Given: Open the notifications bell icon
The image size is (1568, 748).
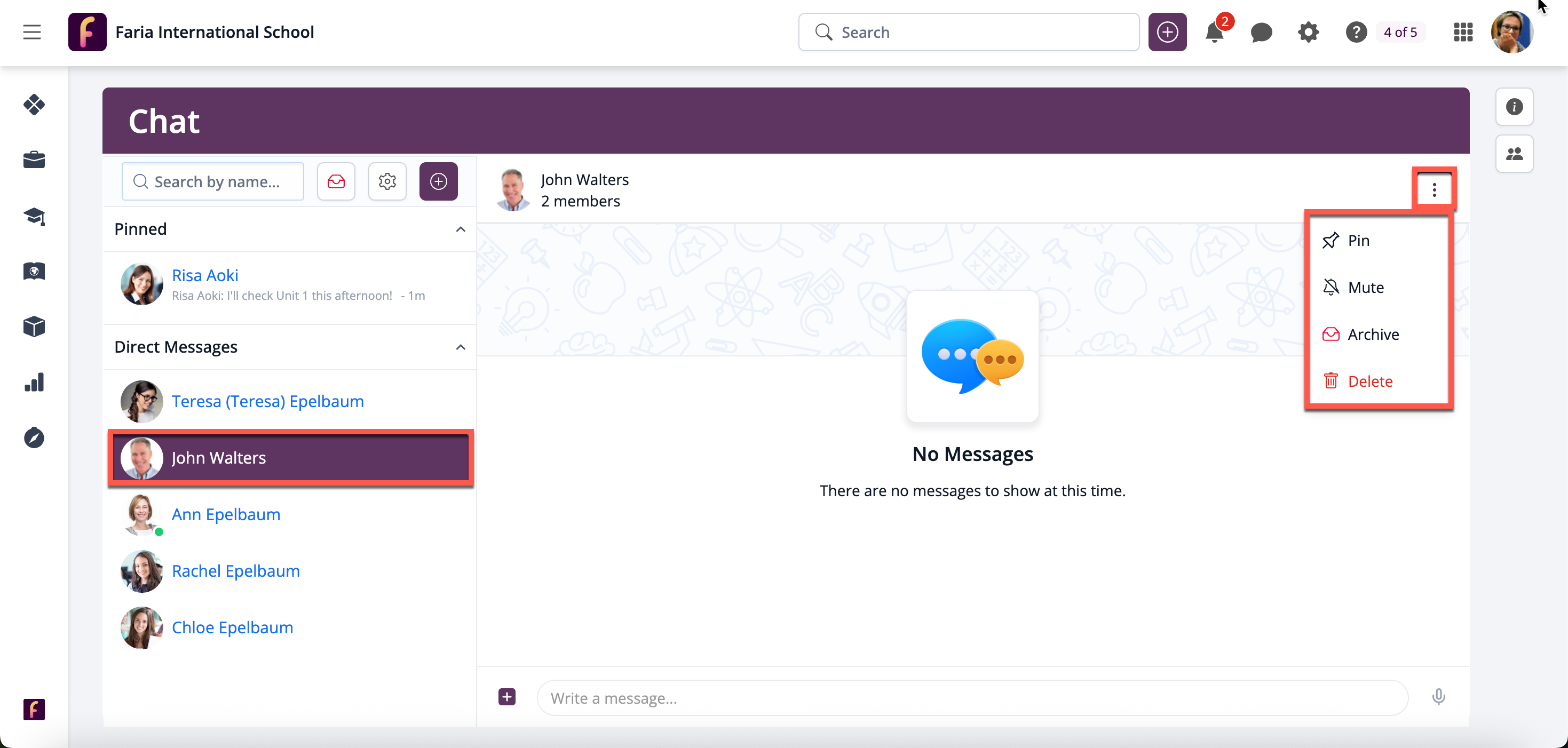Looking at the screenshot, I should click(1214, 32).
